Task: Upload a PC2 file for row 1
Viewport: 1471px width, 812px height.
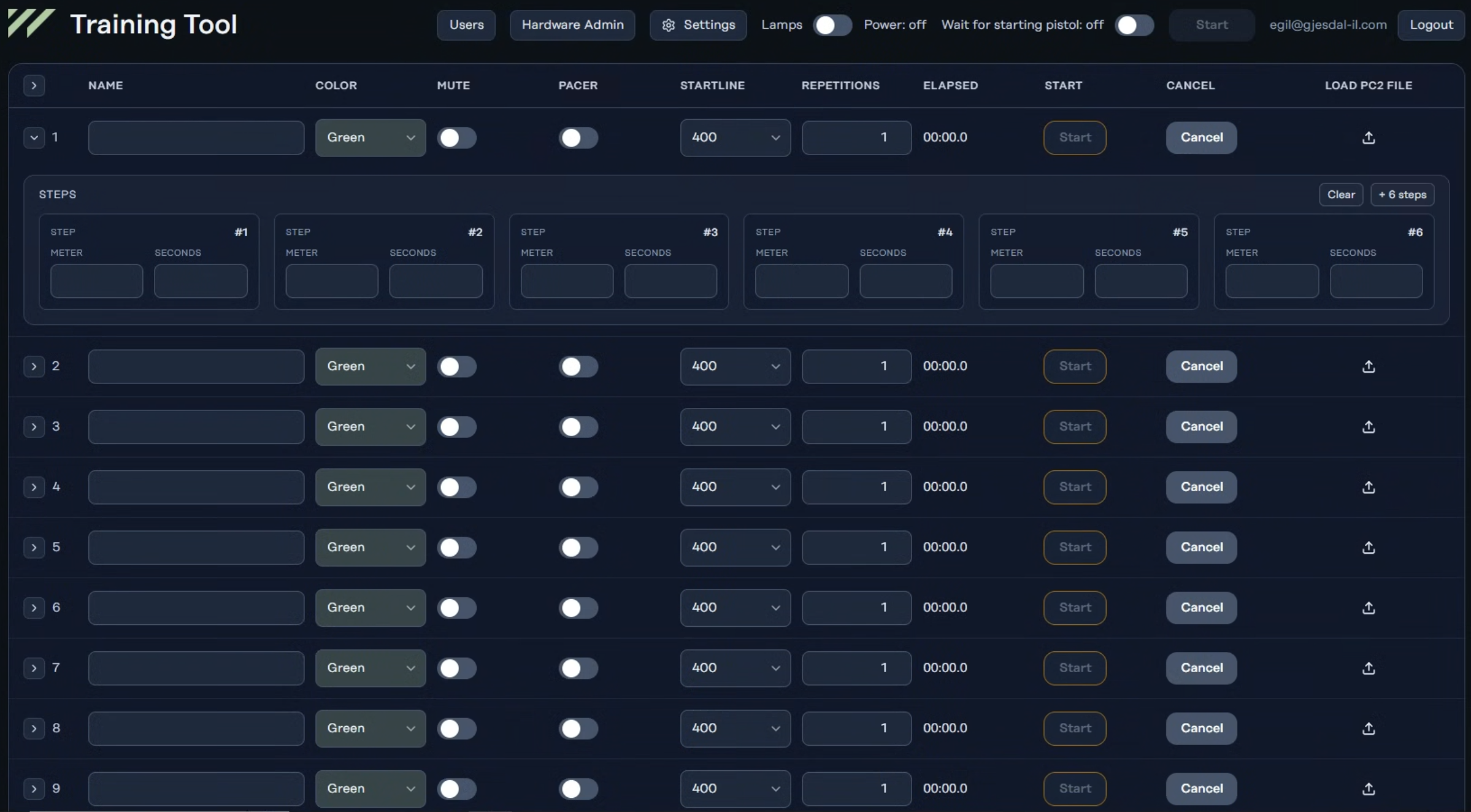Action: click(x=1368, y=137)
